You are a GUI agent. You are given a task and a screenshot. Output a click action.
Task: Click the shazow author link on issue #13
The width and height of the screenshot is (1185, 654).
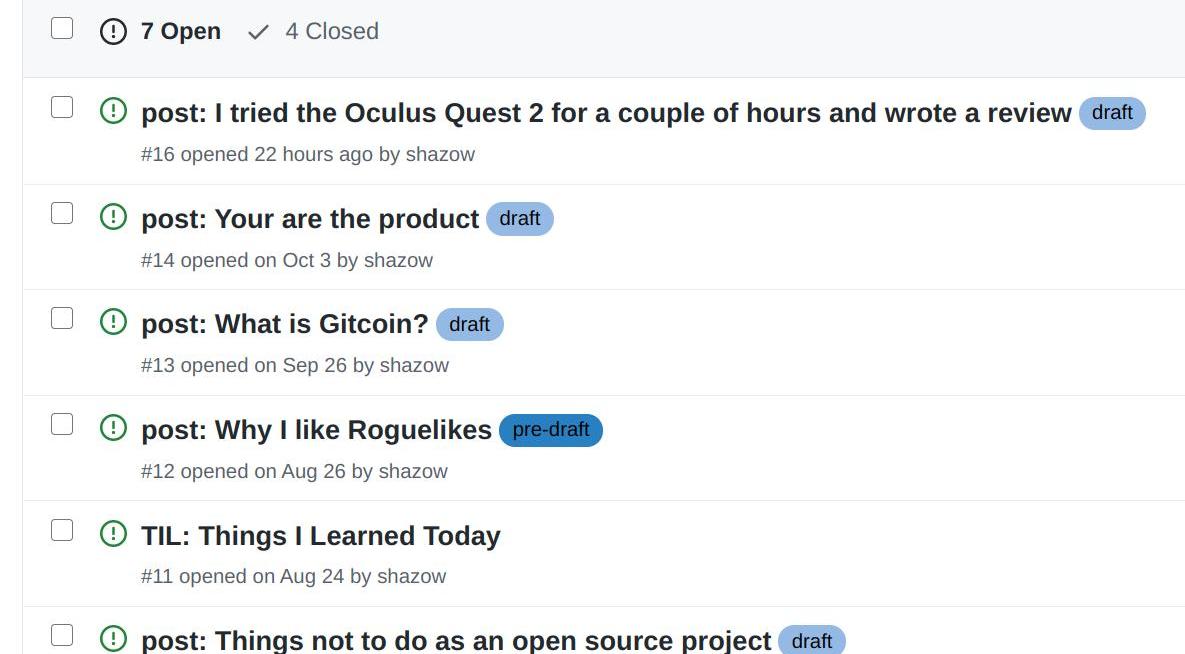click(x=414, y=365)
